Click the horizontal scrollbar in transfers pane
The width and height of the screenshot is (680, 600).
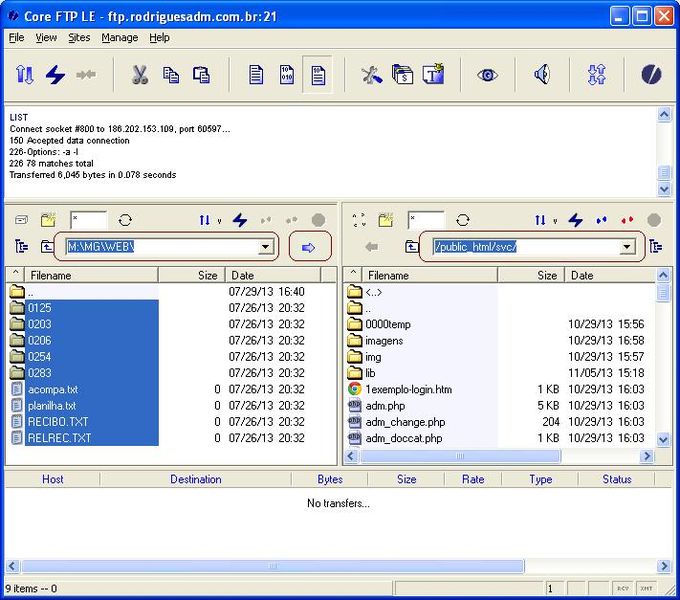[x=270, y=566]
